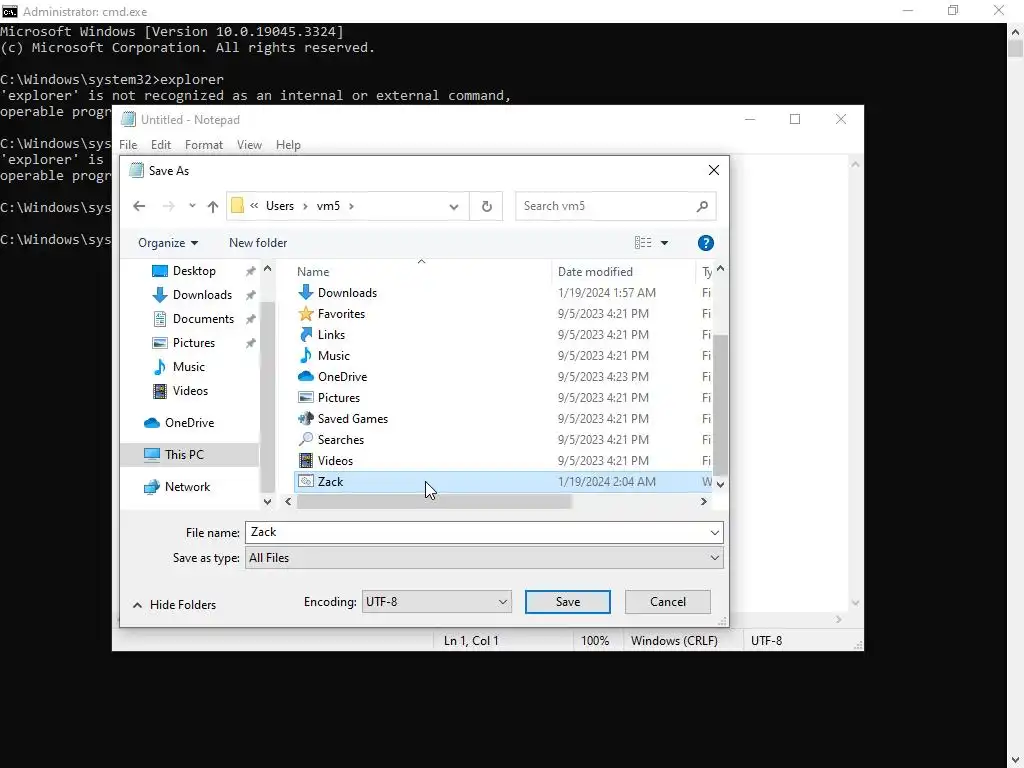Click the Zack date 1/19/2024 2:04 AM
This screenshot has height=768, width=1024.
point(606,482)
